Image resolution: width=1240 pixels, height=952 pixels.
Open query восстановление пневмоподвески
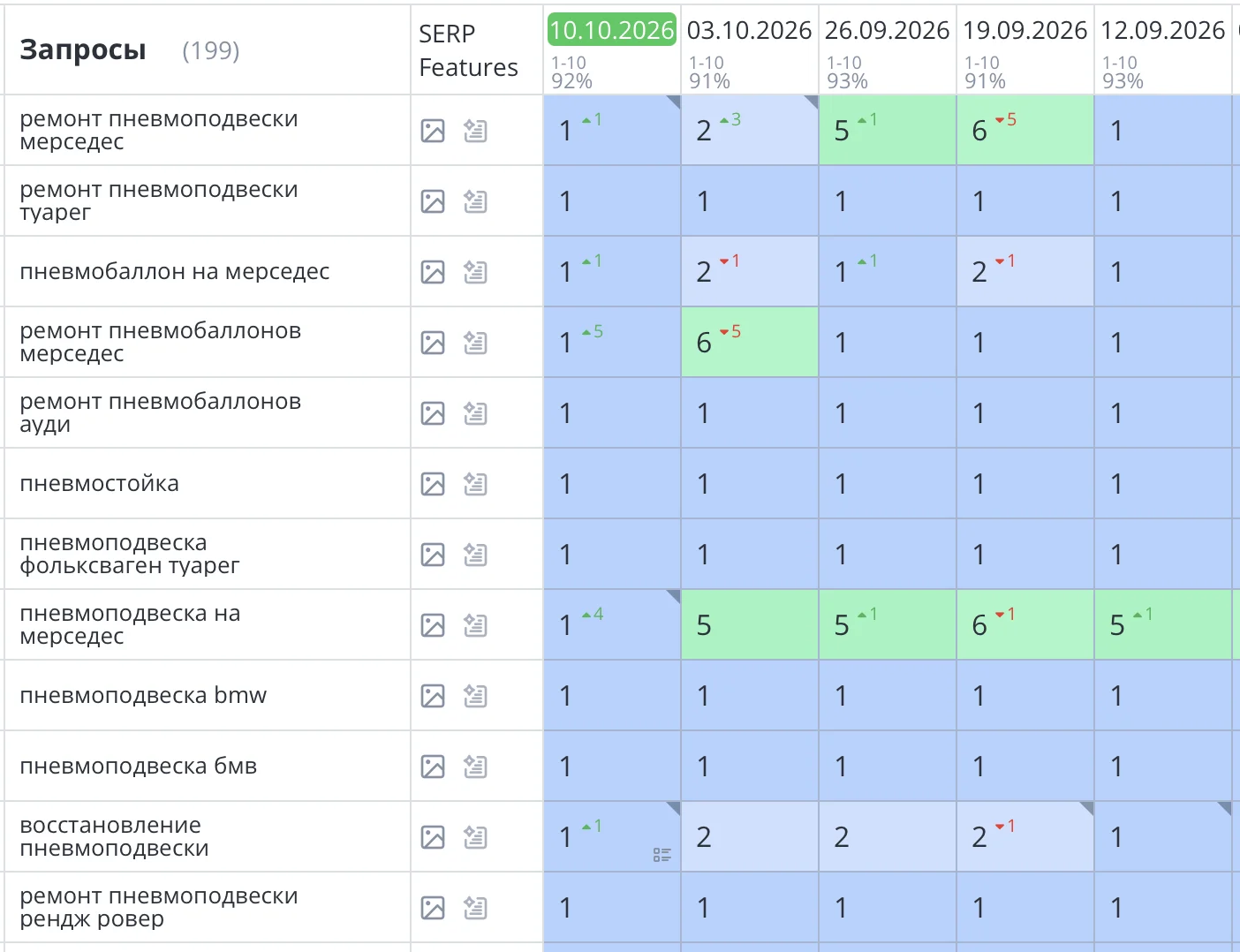click(x=115, y=836)
